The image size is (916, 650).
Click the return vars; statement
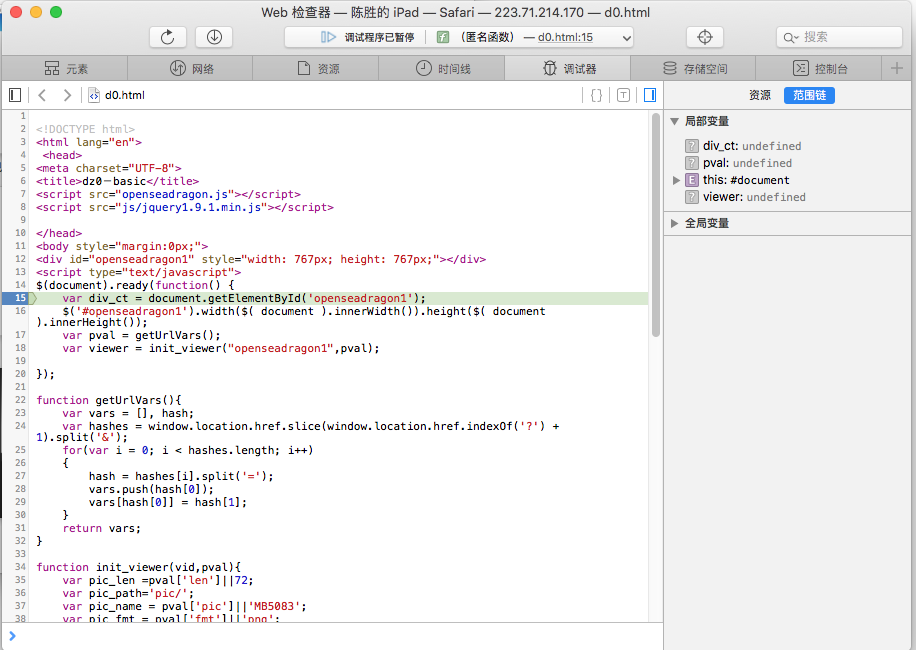(x=102, y=529)
